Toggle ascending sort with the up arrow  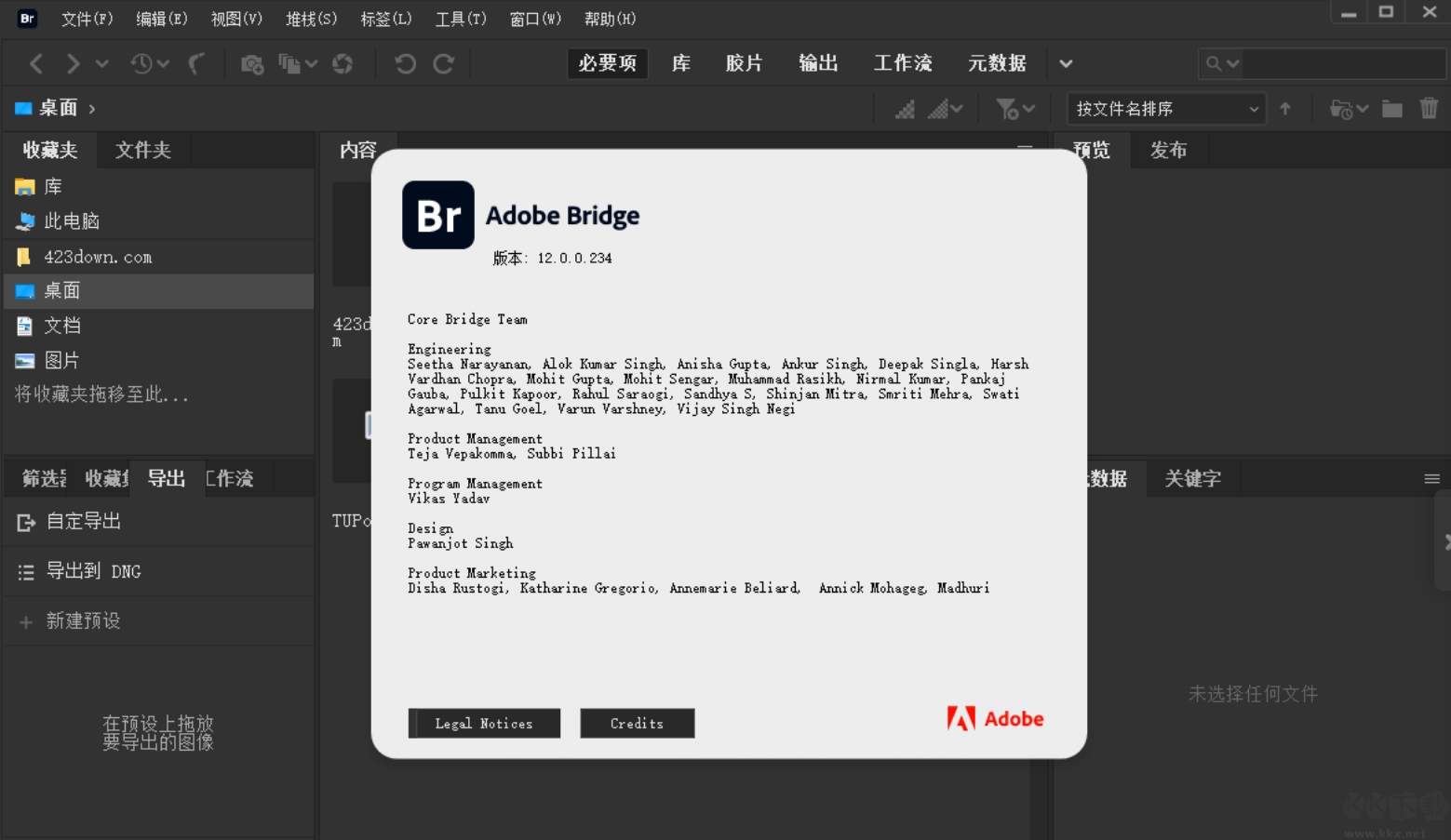[1285, 109]
